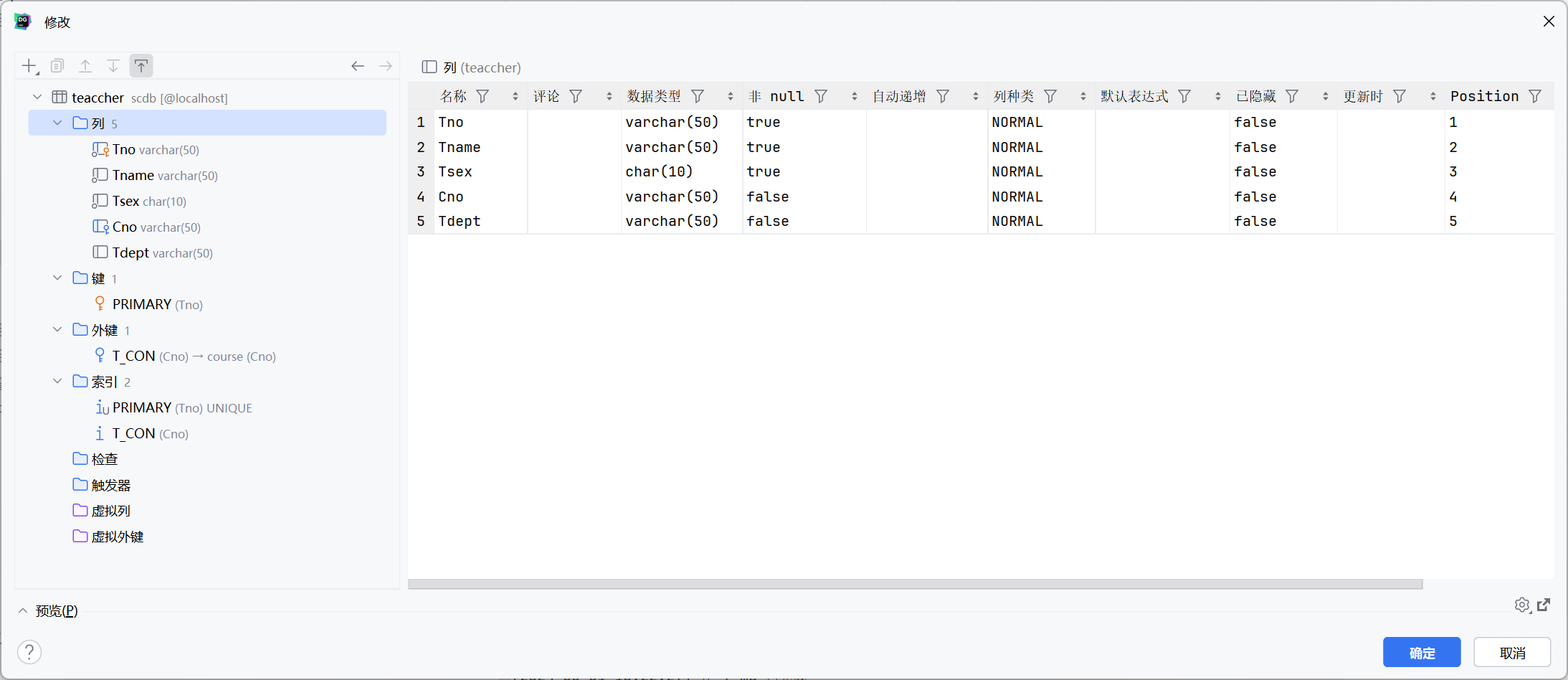The image size is (1568, 680).
Task: Go back with the left arrow
Action: click(358, 67)
